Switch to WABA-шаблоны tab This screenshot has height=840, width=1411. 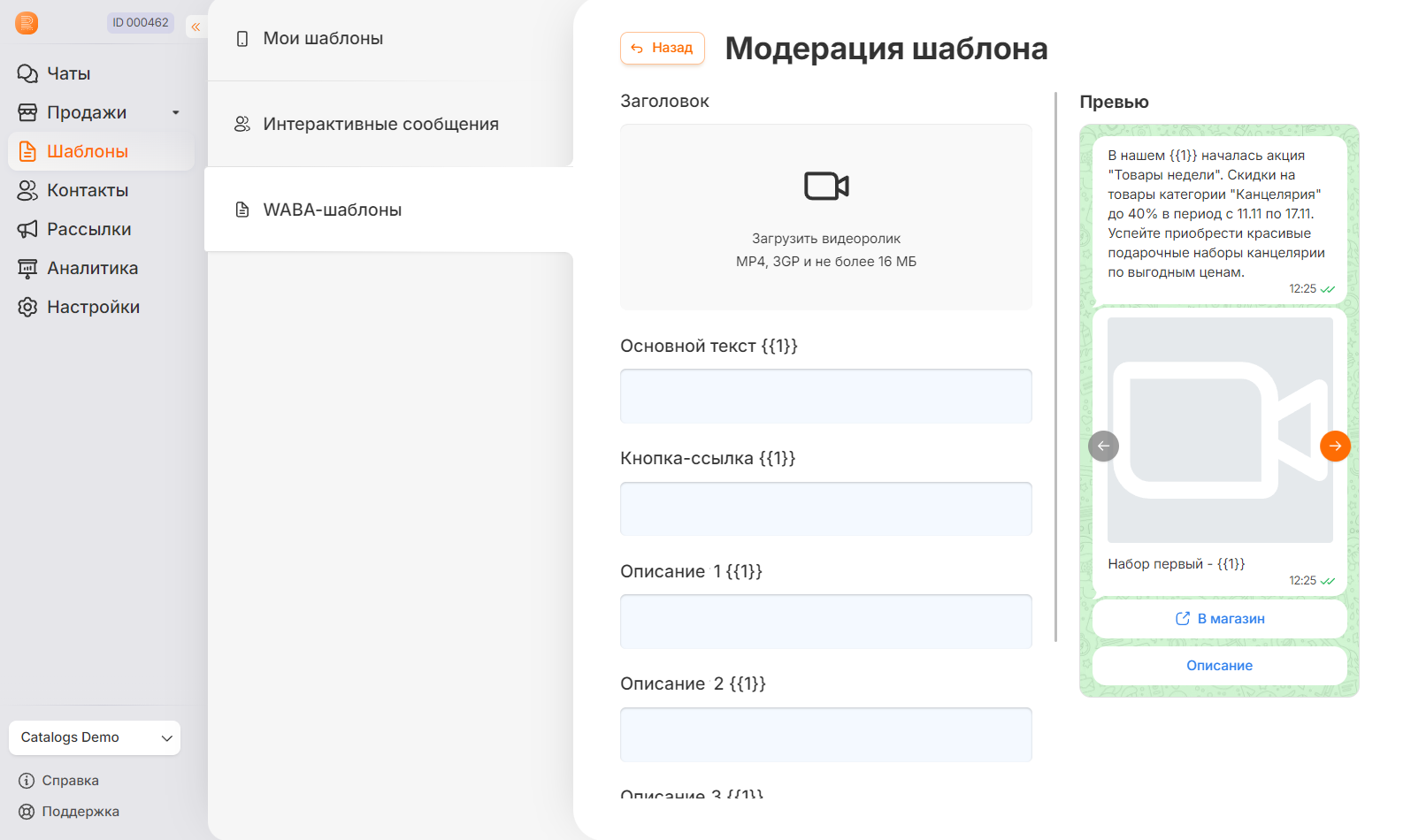pos(390,210)
